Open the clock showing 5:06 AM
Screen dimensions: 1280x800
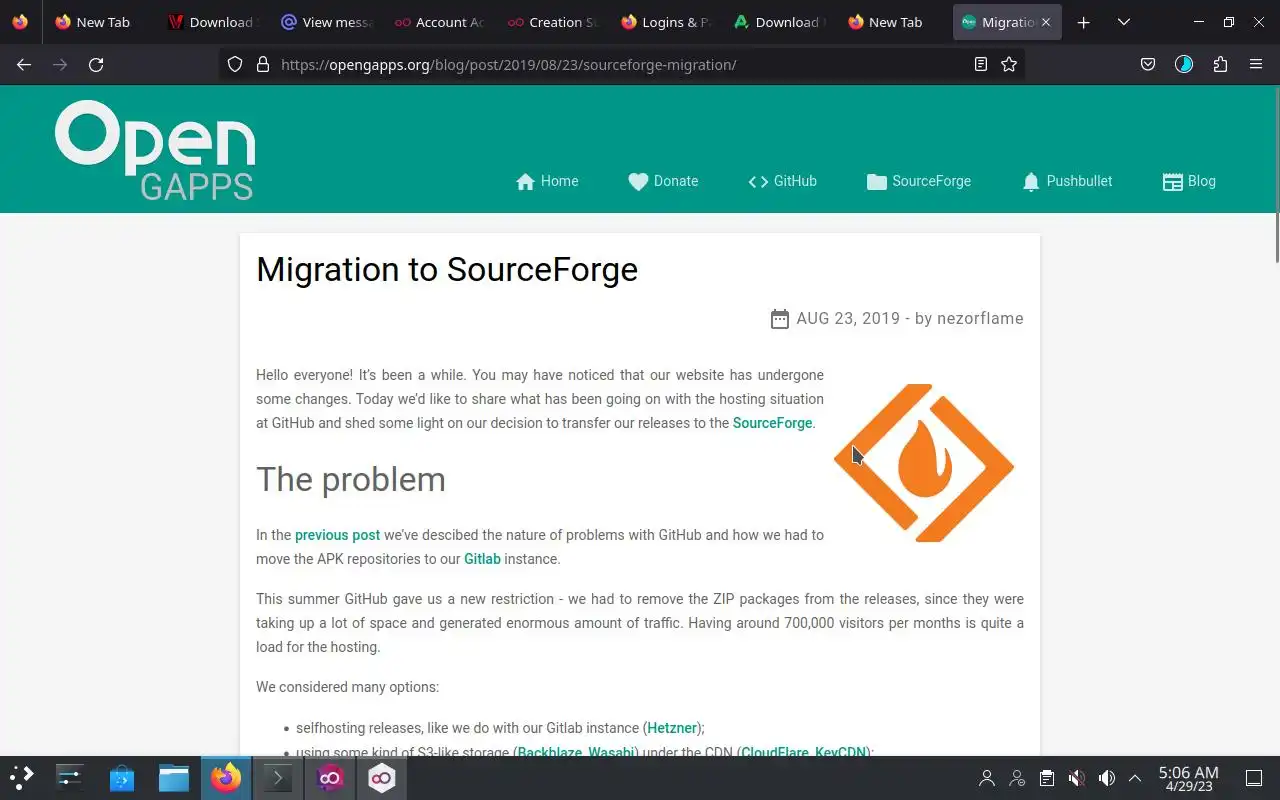tap(1188, 778)
